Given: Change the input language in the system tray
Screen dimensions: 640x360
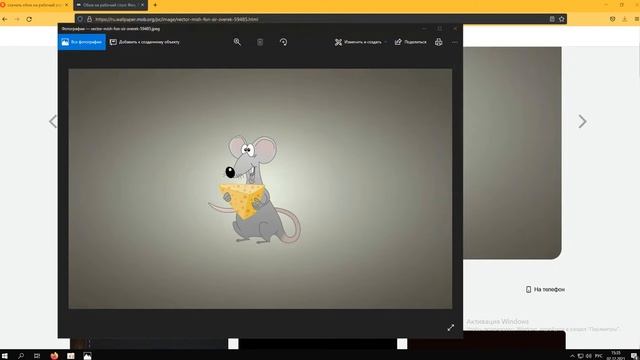Looking at the screenshot, I should (x=599, y=356).
